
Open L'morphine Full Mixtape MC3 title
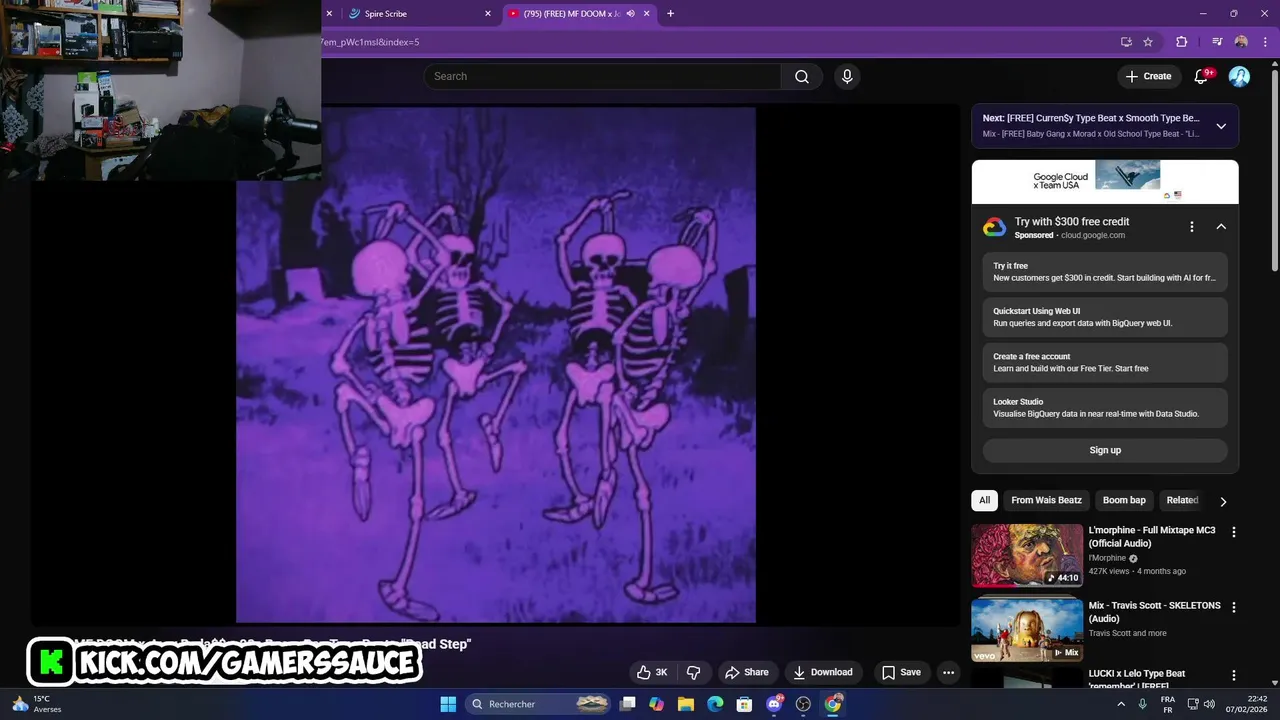click(x=1152, y=537)
